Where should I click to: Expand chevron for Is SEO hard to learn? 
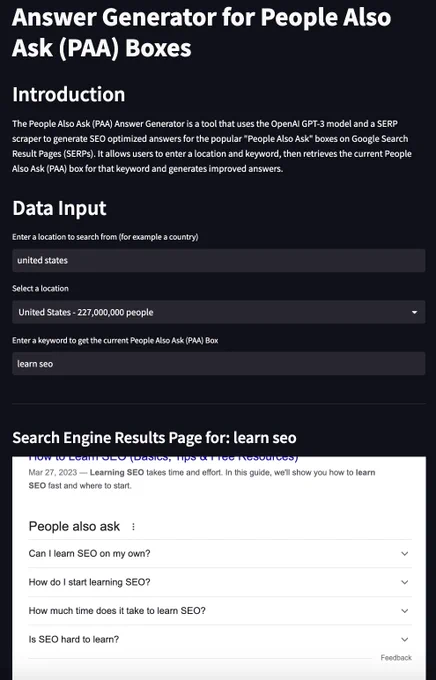404,639
